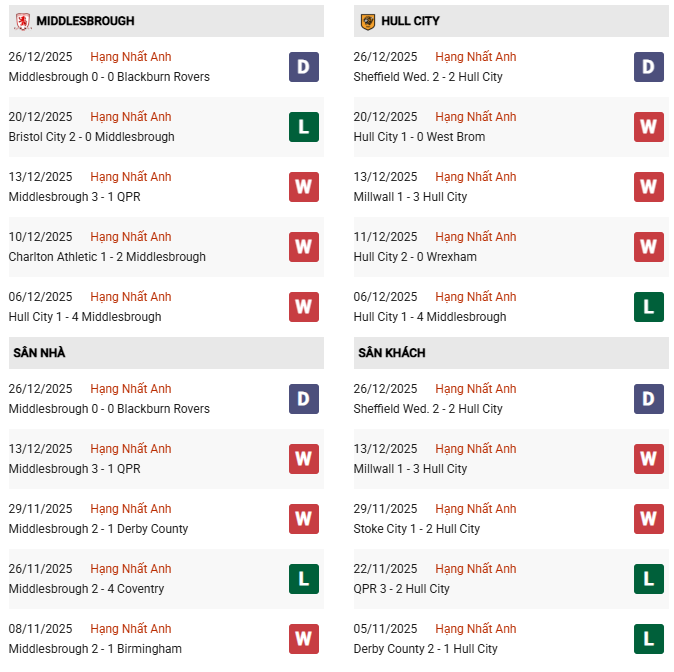Open Hạng Nhất Anh link for 11/12/2025 match
The height and width of the screenshot is (672, 674).
coord(476,237)
